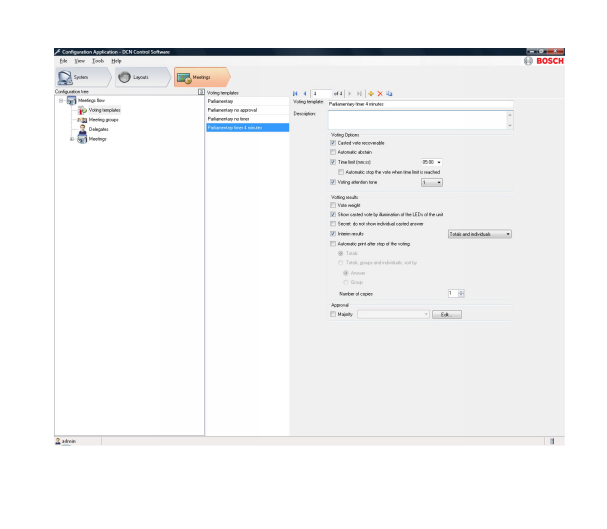Open the File menu
Image resolution: width=607 pixels, height=529 pixels.
(63, 61)
